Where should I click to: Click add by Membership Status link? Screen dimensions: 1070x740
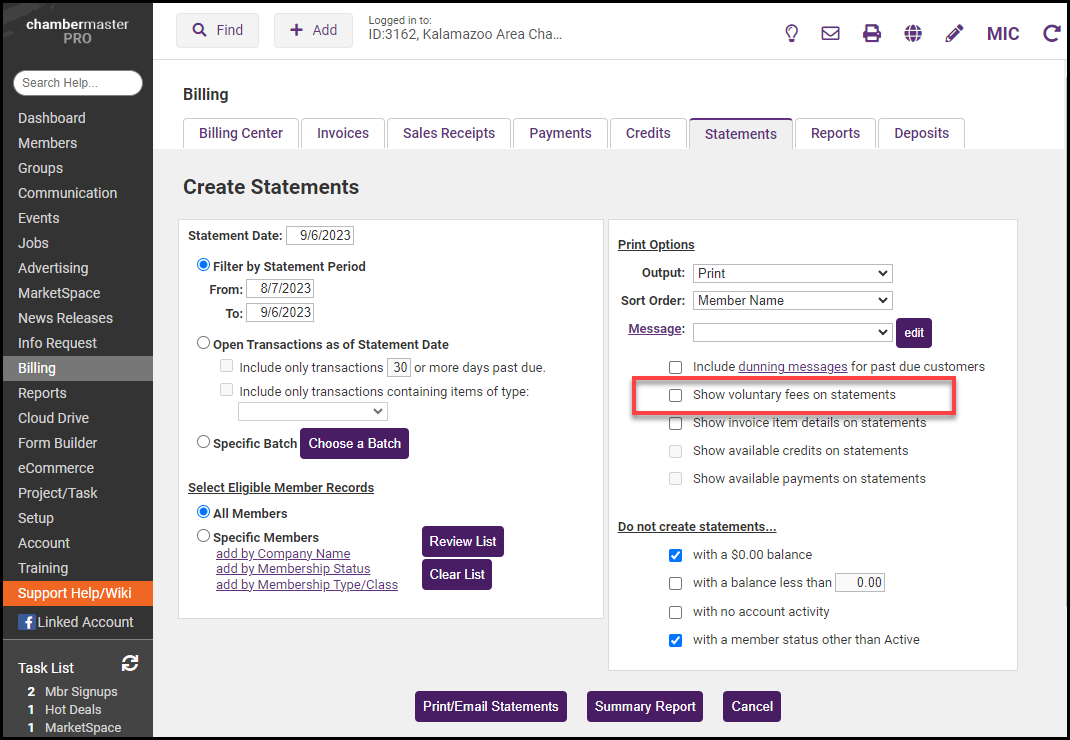pyautogui.click(x=293, y=569)
